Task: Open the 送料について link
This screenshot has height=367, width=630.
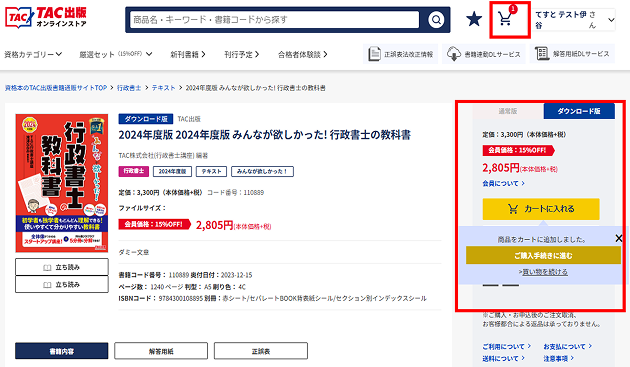Action: 504,358
